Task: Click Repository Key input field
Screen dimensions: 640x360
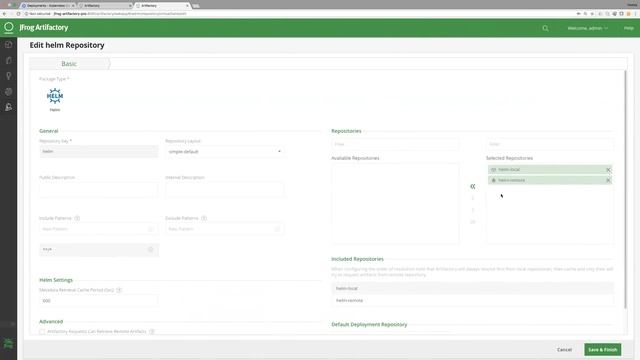Action: click(99, 151)
